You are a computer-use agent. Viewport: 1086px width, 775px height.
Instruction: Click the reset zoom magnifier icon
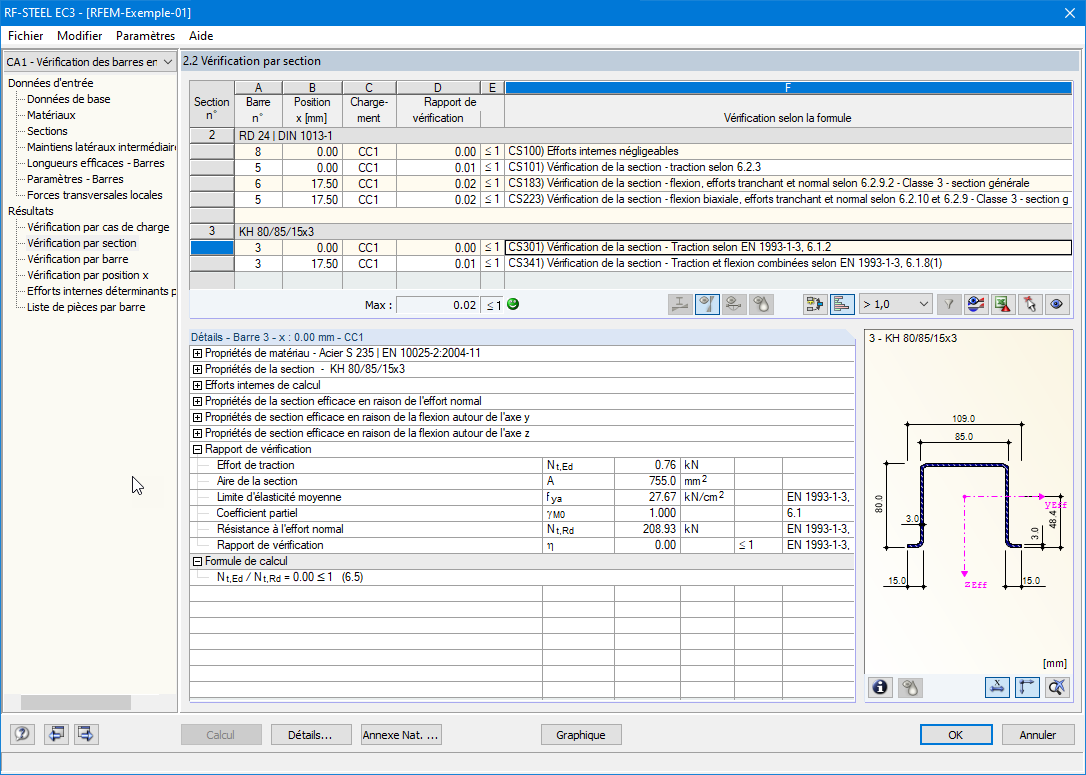[1056, 687]
